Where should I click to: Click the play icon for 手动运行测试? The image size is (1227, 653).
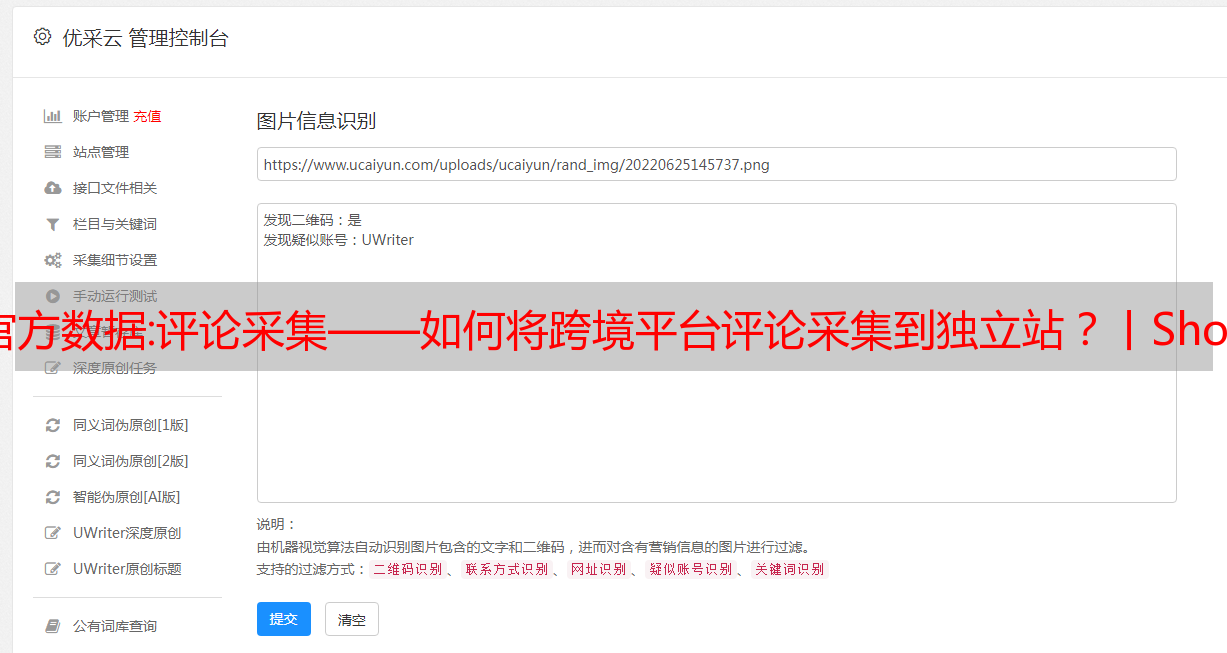(x=53, y=296)
